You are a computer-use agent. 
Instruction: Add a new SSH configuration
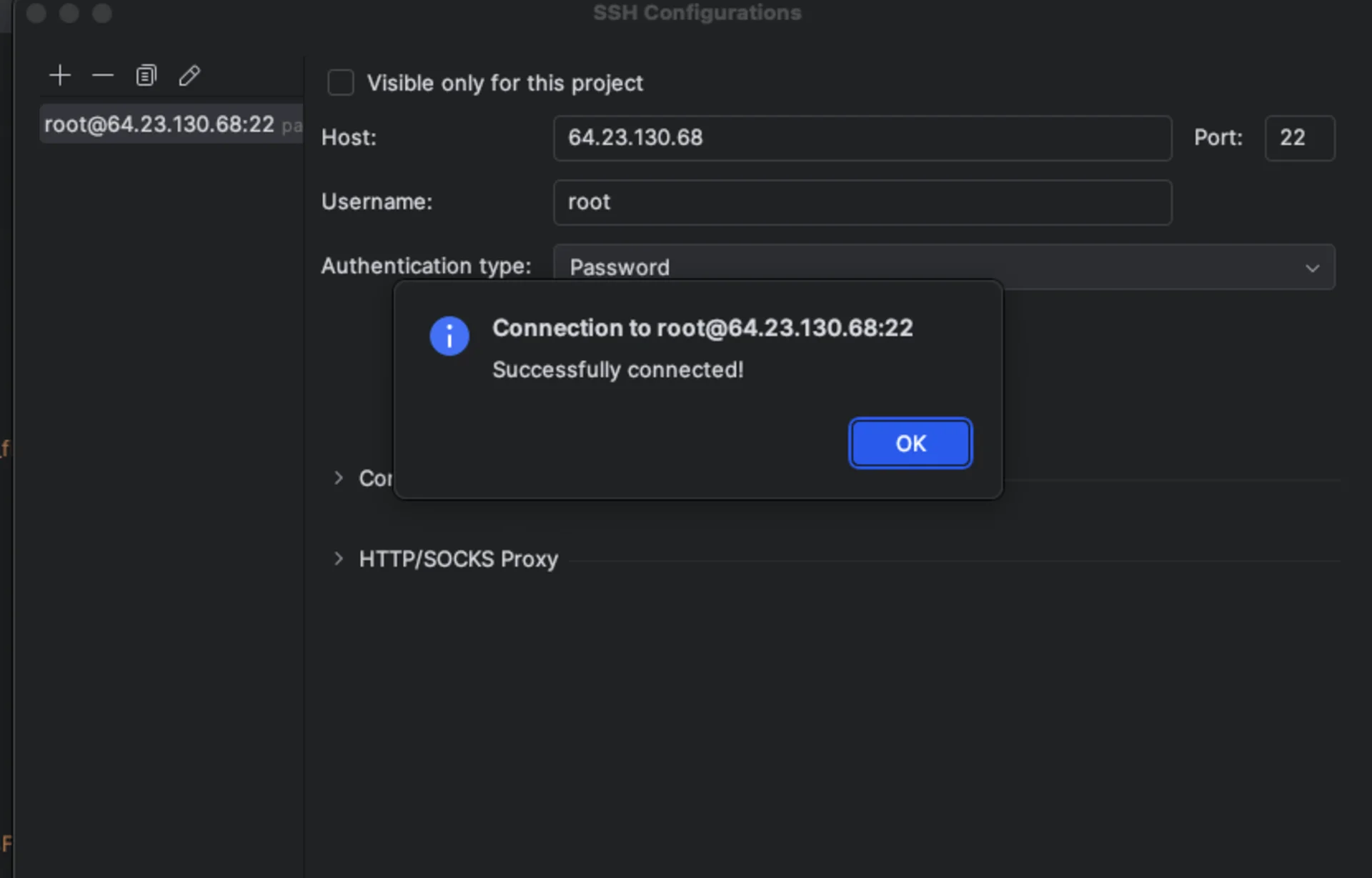click(60, 75)
